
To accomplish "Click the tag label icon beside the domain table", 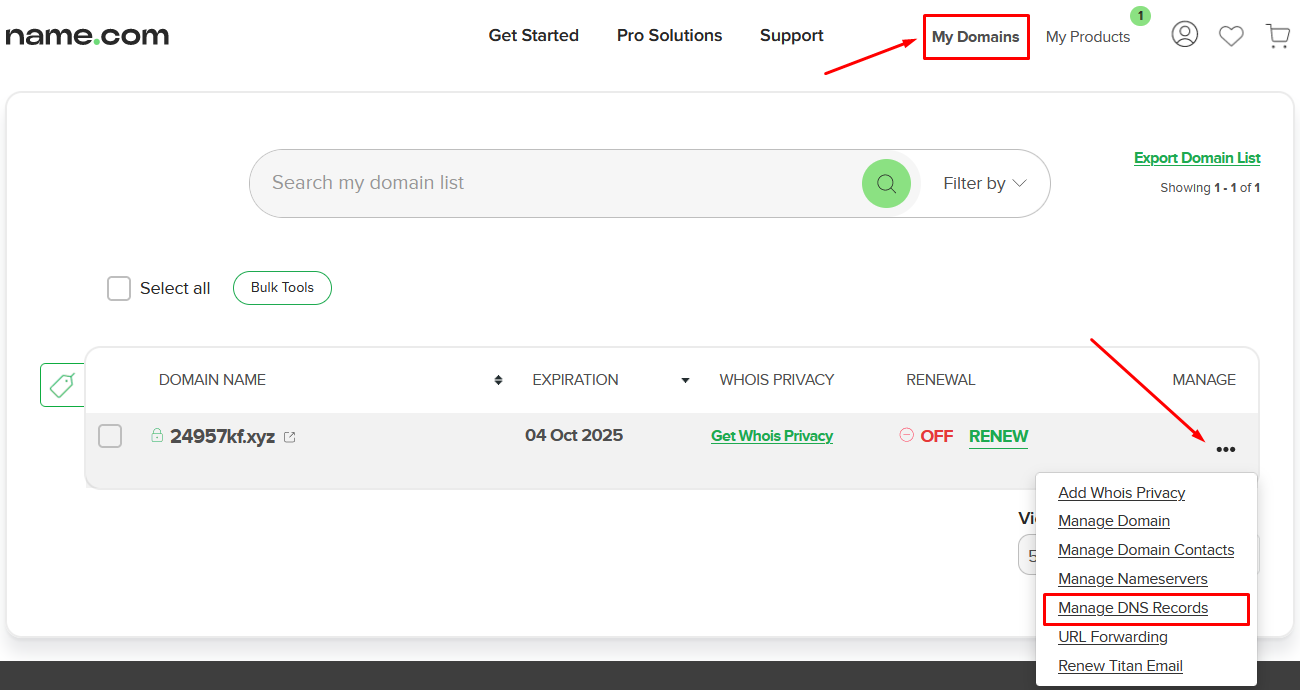I will click(62, 384).
